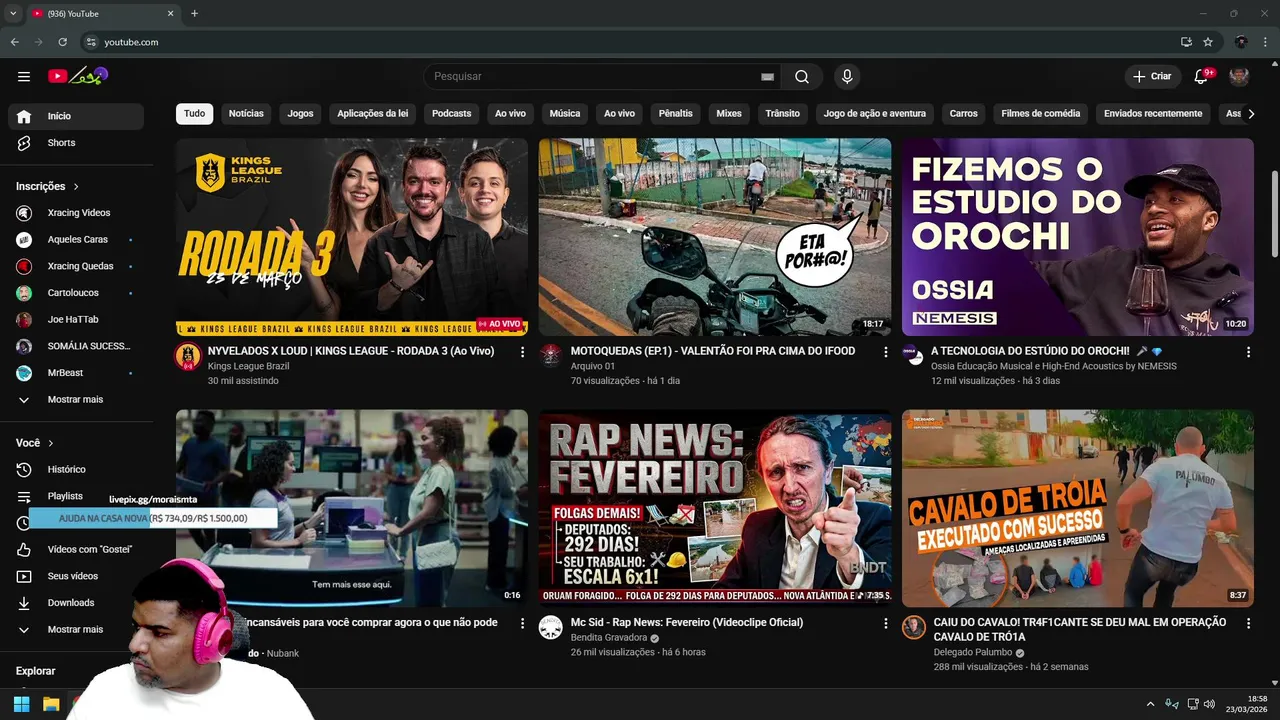The image size is (1280, 720).
Task: Select the Carros filter chip
Action: [964, 114]
